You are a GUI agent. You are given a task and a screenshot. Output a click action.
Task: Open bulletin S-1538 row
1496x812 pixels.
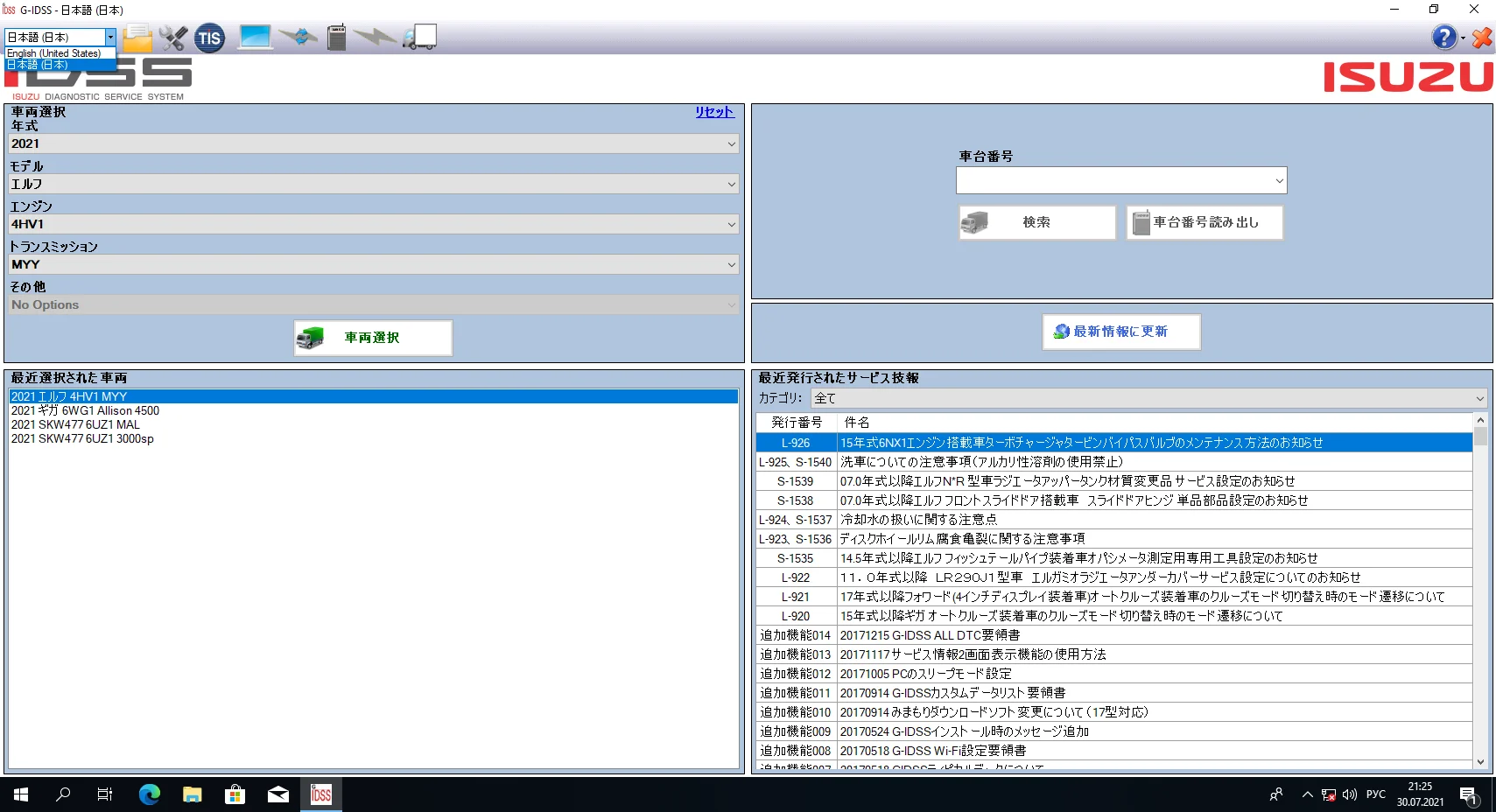[x=1114, y=500]
